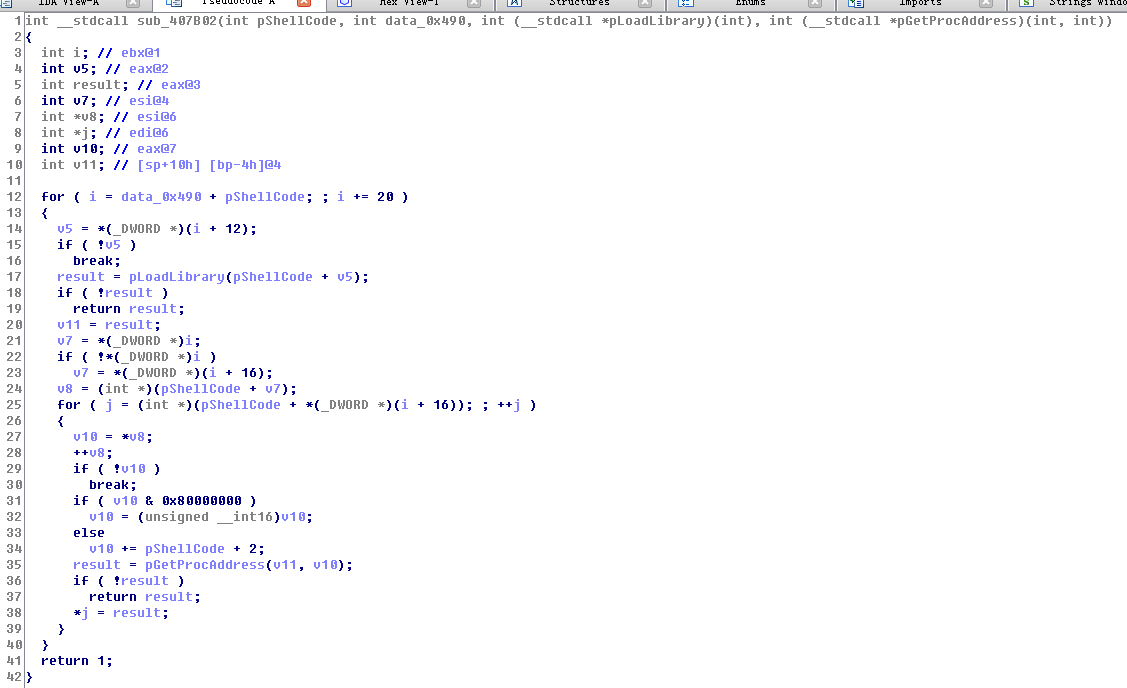Click the 'else' keyword
This screenshot has height=688, width=1127.
[x=88, y=533]
